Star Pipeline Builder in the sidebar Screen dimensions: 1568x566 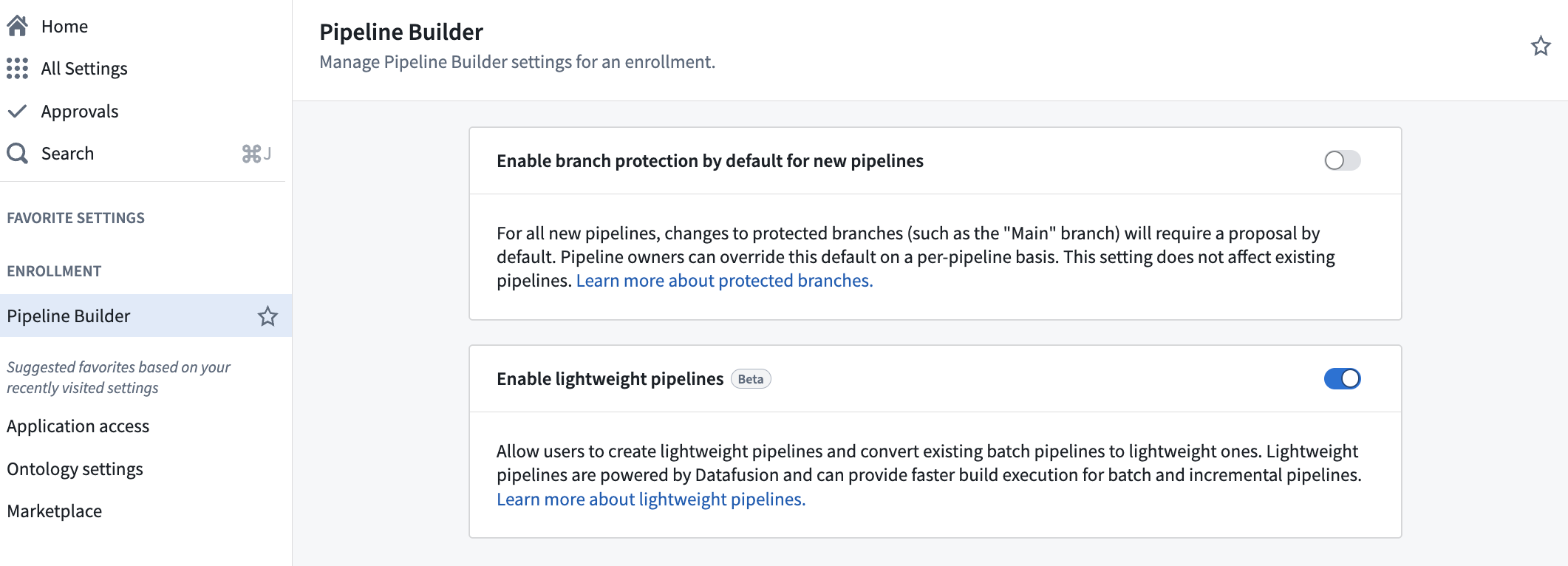click(267, 316)
